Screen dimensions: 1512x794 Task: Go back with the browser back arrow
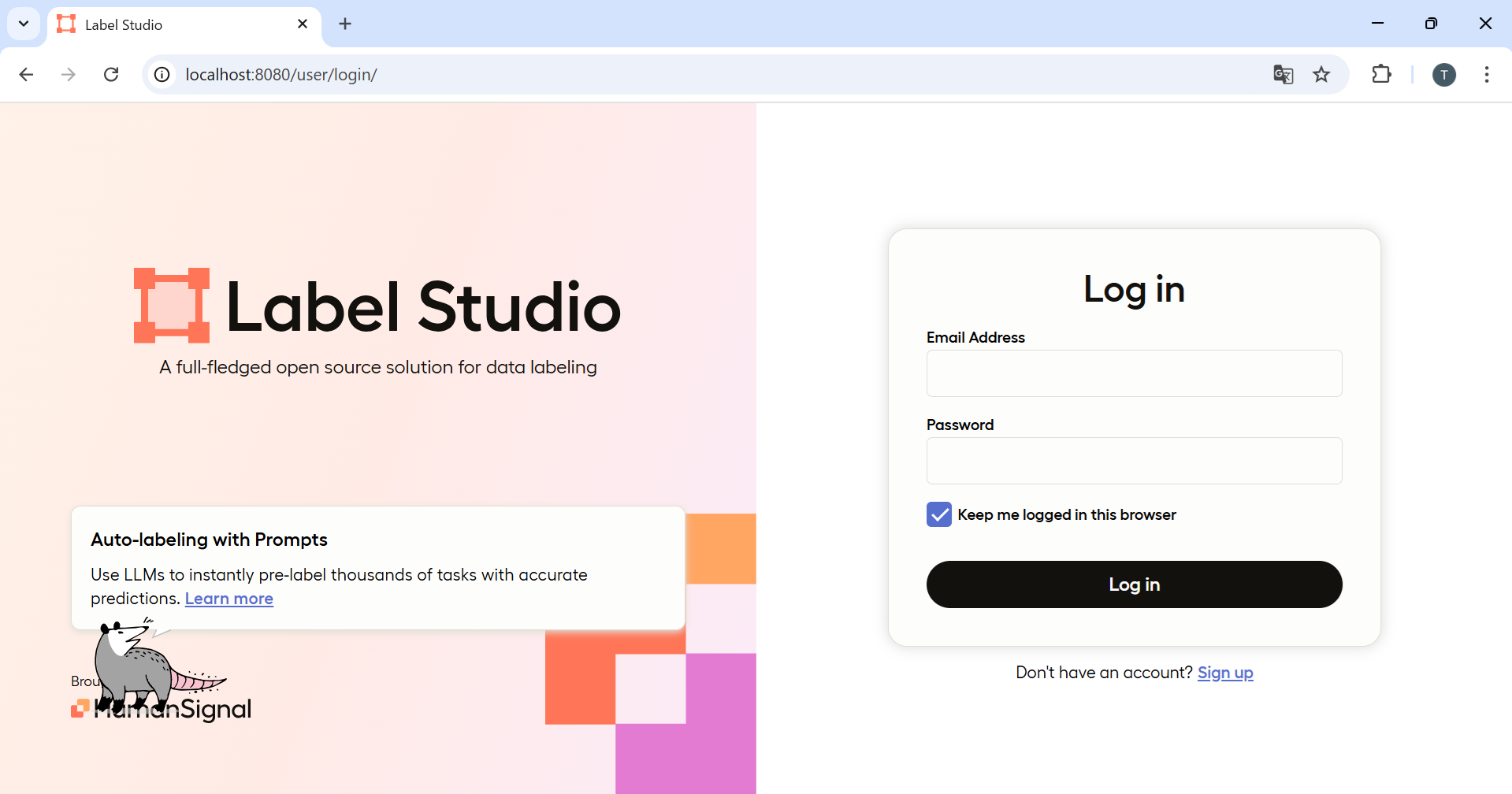(x=26, y=74)
